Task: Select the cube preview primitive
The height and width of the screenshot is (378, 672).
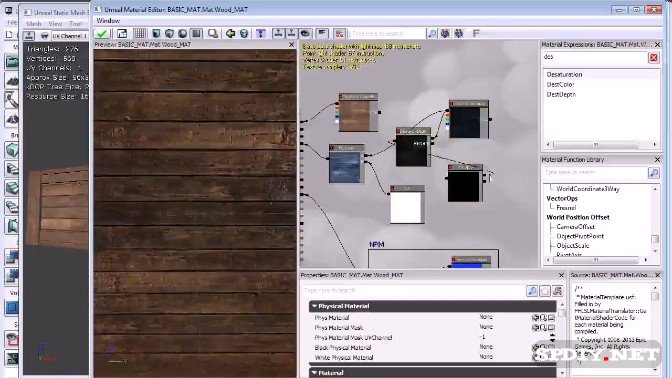Action: click(x=170, y=33)
